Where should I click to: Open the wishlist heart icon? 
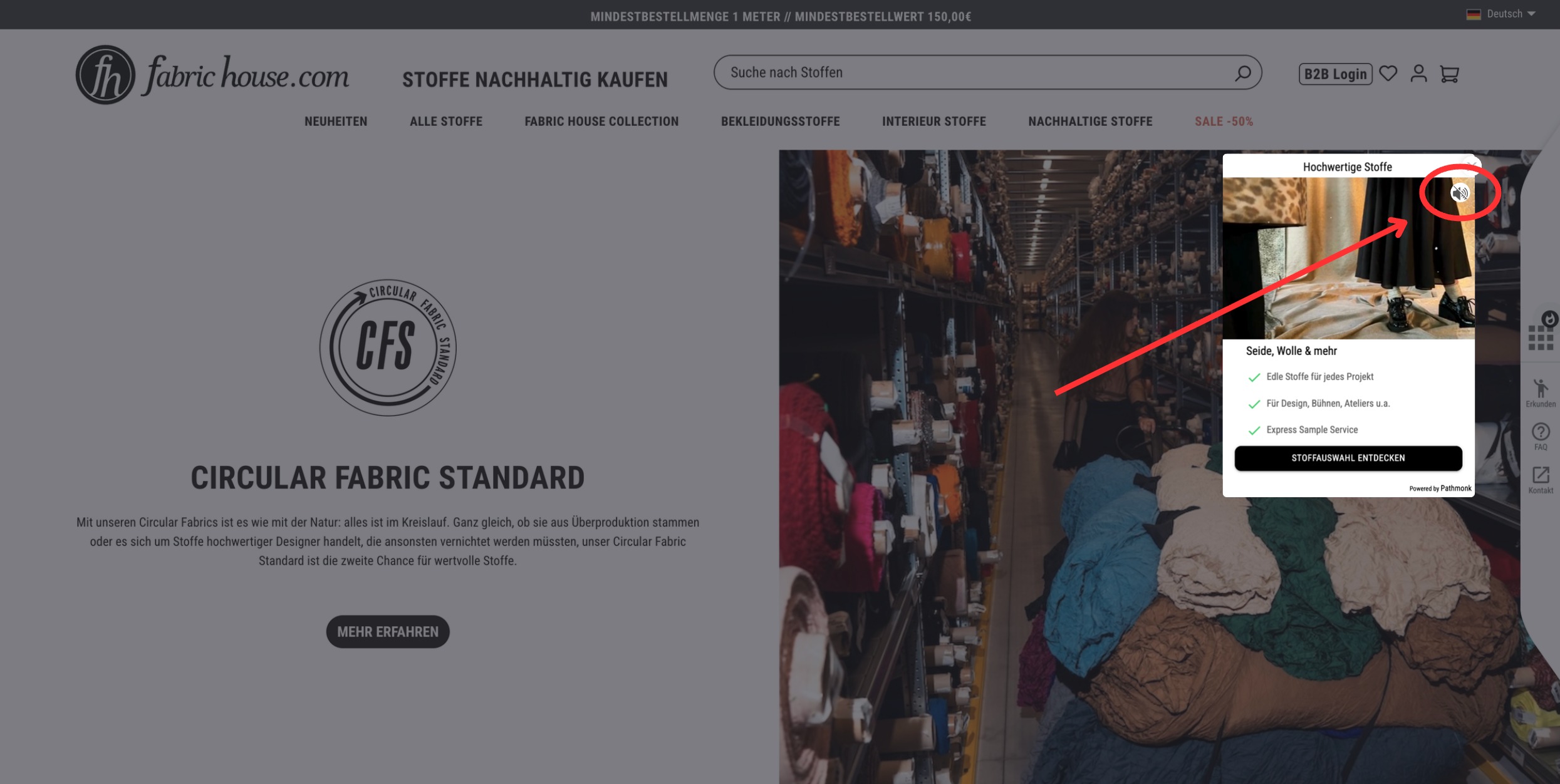(1388, 73)
